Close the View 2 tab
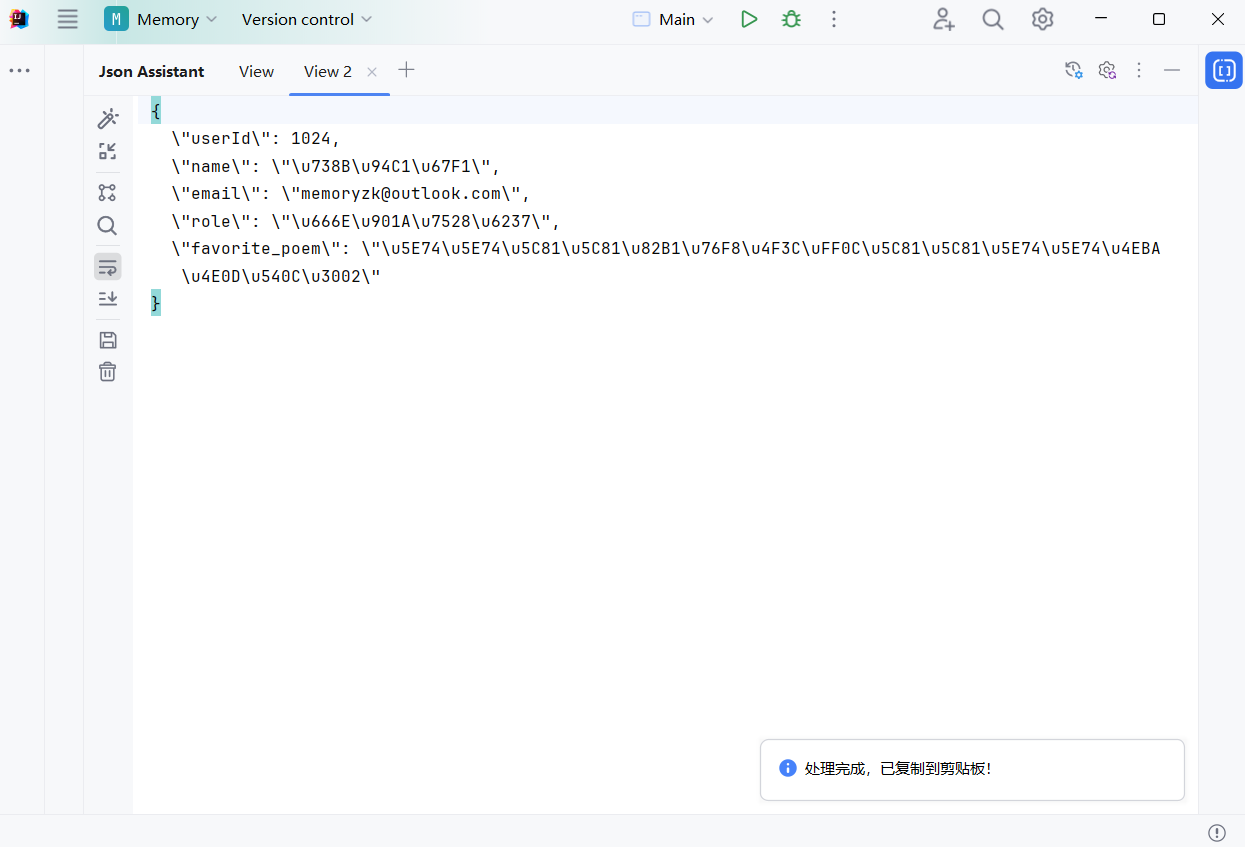The height and width of the screenshot is (847, 1245). [x=372, y=71]
